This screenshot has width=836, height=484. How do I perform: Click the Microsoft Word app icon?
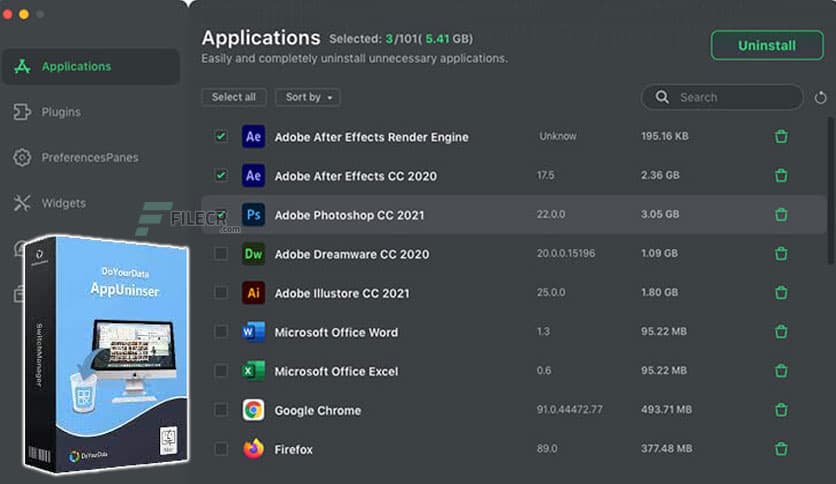click(x=253, y=332)
